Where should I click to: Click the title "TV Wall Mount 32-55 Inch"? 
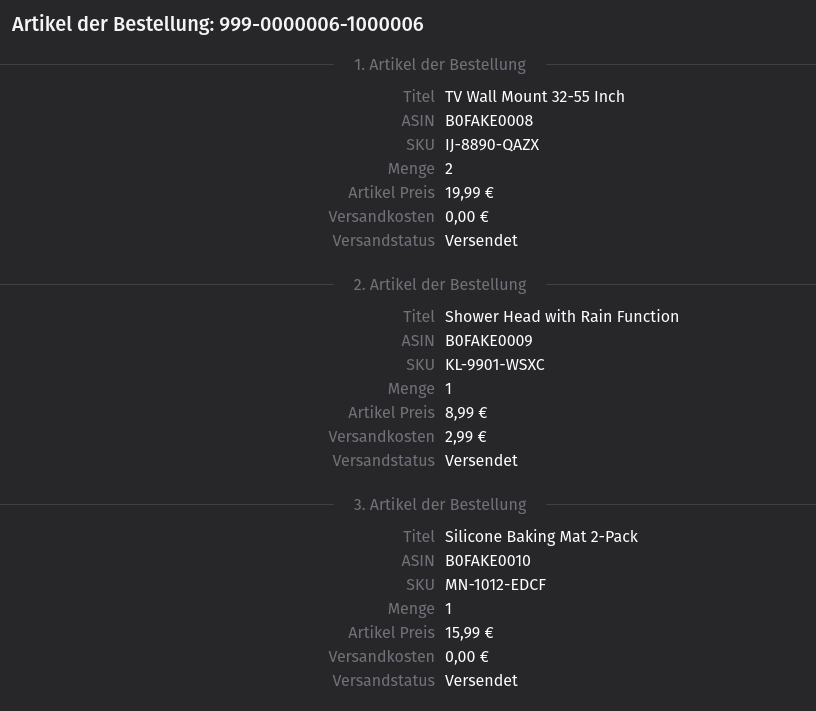[x=534, y=97]
